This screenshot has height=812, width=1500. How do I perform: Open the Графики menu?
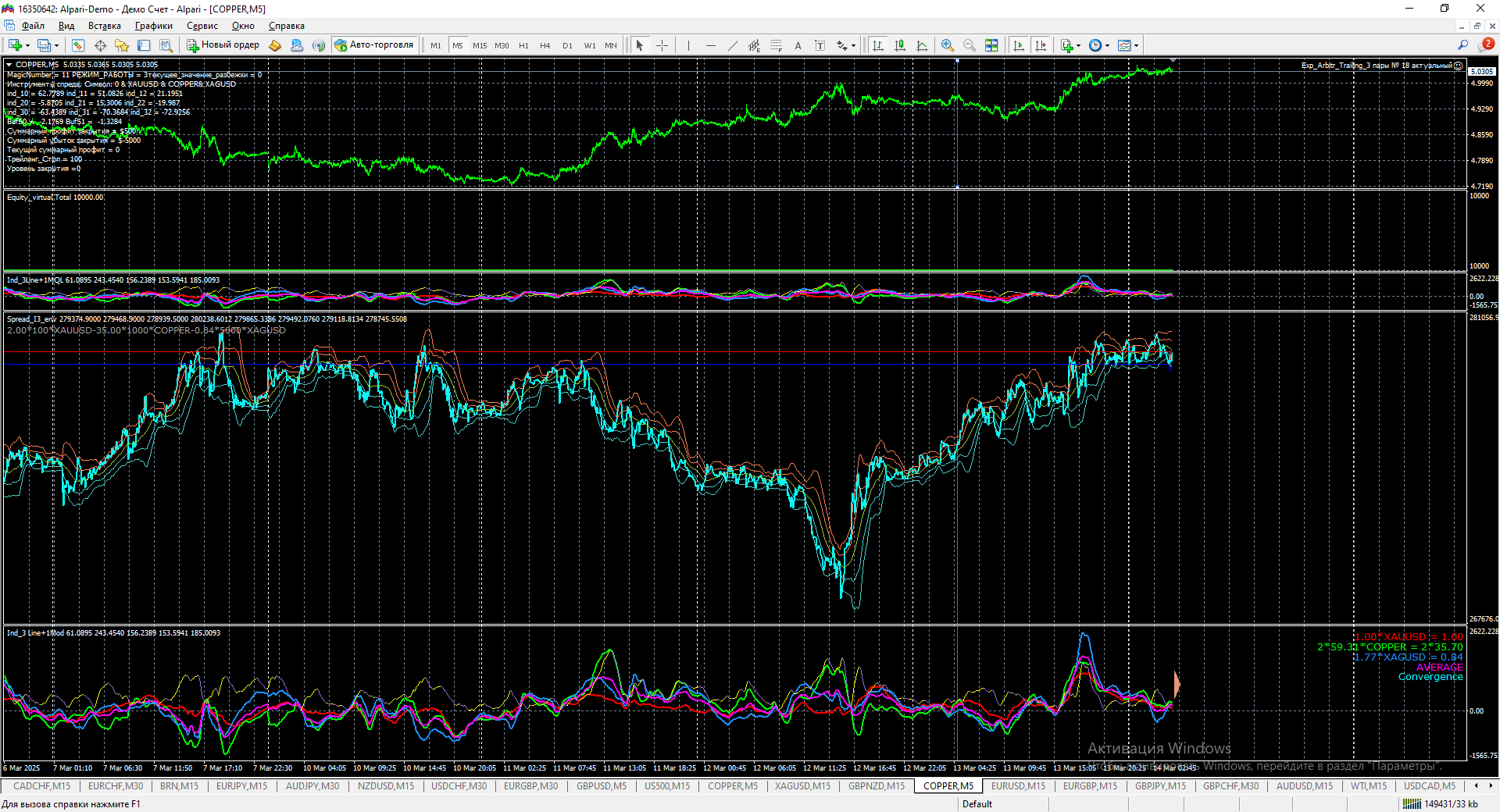154,26
